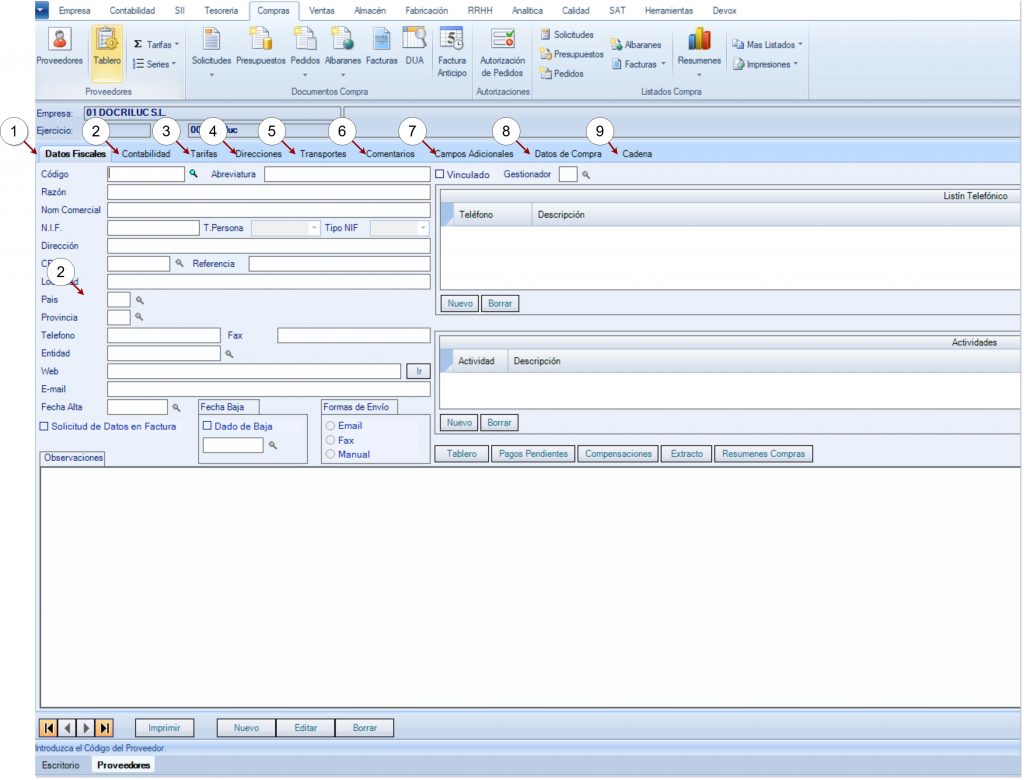Switch to the Escritorio tab at the bottom
Screen dimensions: 1024x780
coord(62,765)
